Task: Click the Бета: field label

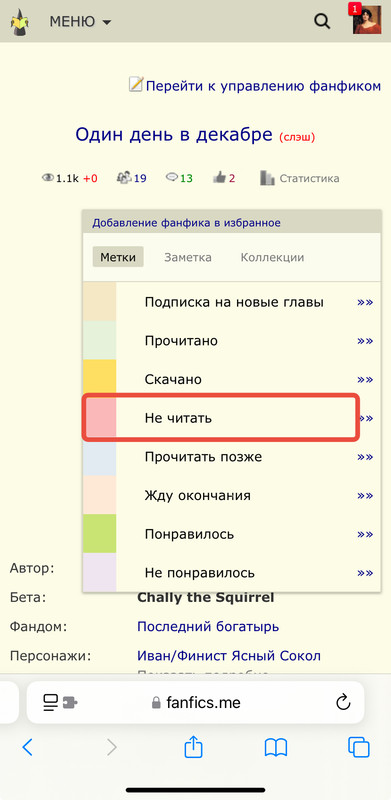Action: click(x=28, y=597)
